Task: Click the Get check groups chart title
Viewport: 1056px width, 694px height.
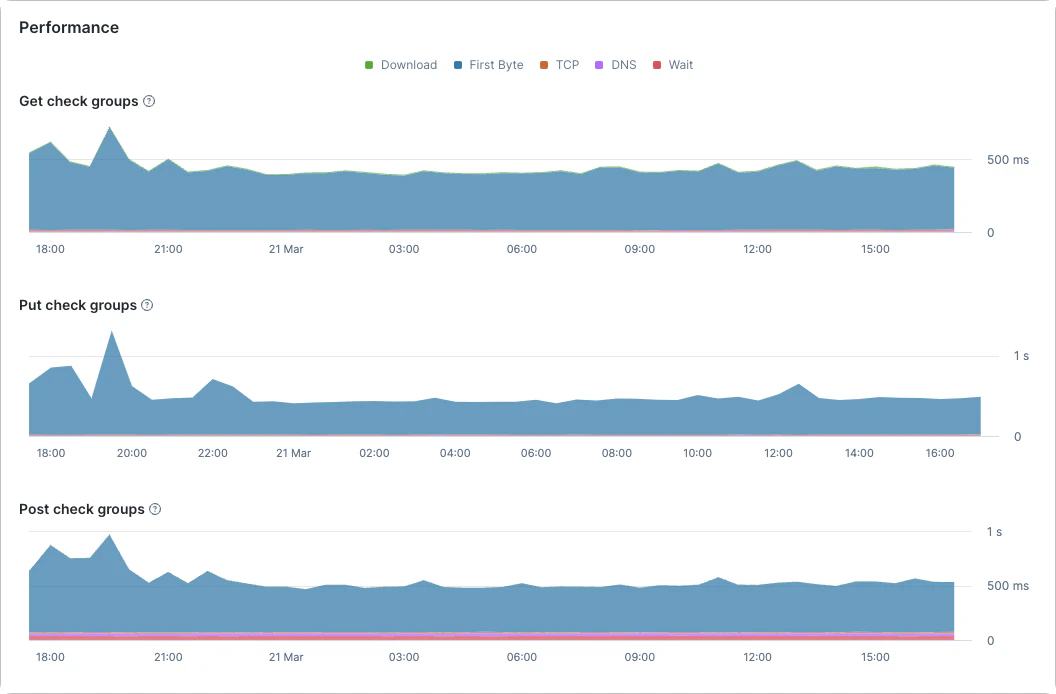Action: point(78,101)
